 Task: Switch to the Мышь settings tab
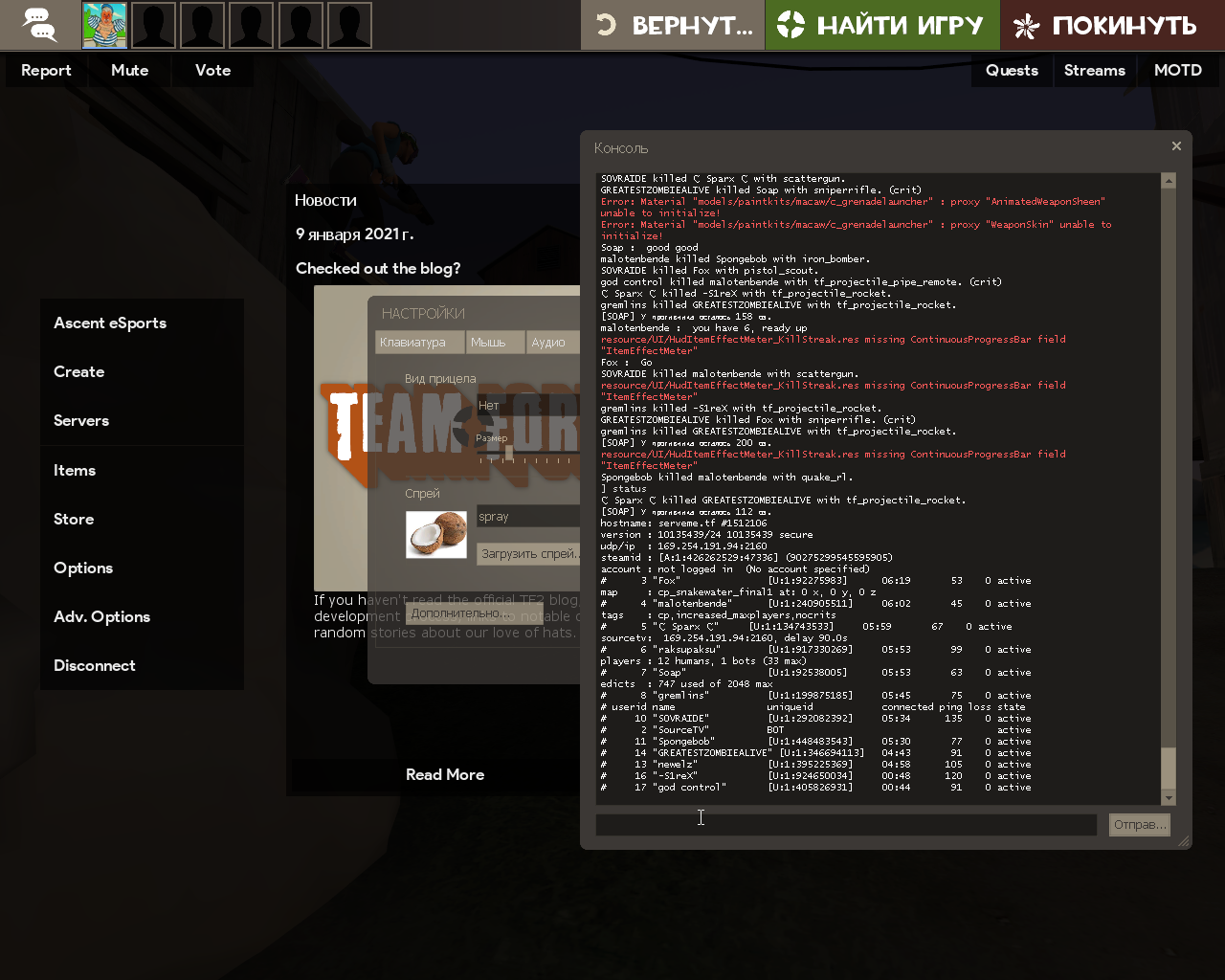(495, 343)
